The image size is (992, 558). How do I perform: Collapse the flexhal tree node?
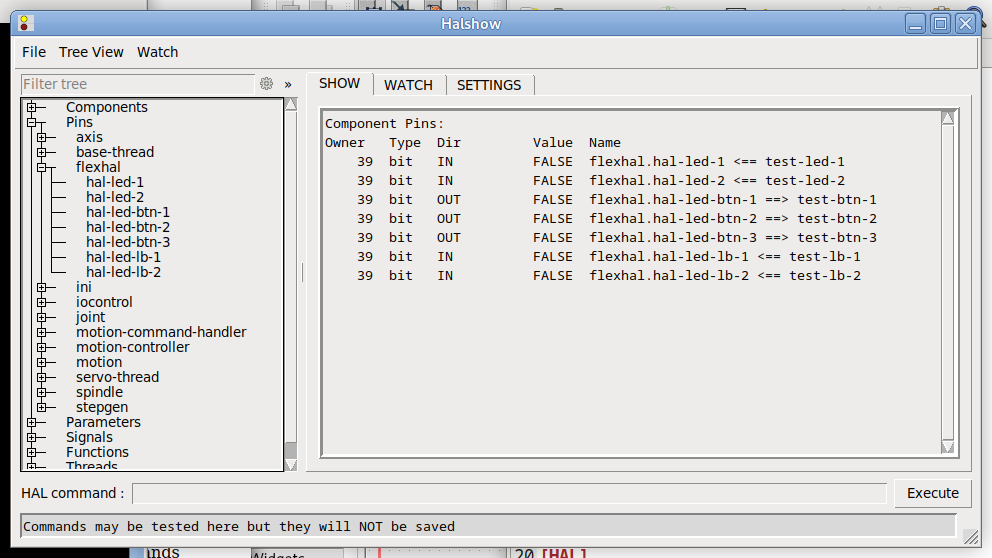(42, 167)
